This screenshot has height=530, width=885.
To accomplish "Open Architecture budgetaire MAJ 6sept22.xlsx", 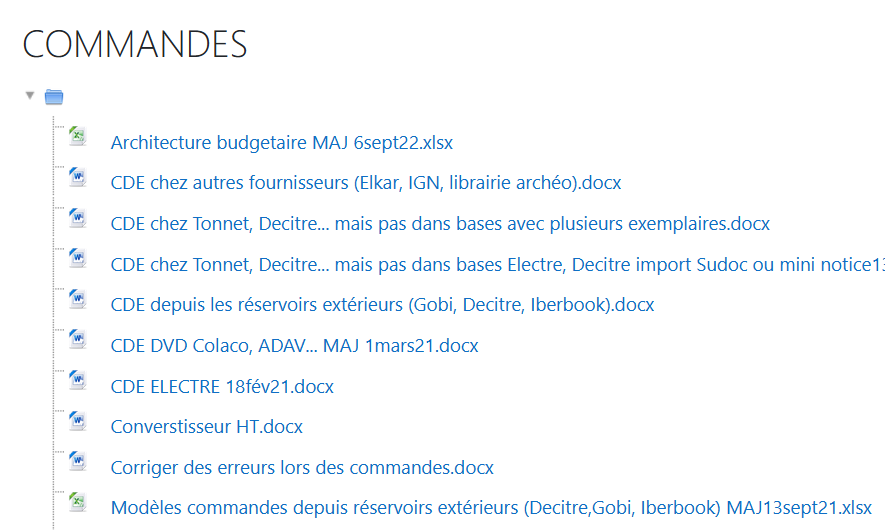I will (x=281, y=143).
